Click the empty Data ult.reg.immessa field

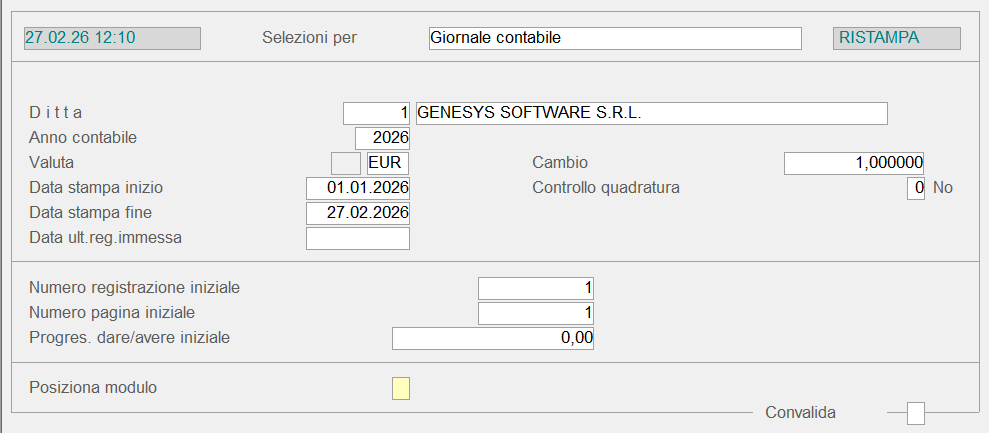[x=358, y=238]
